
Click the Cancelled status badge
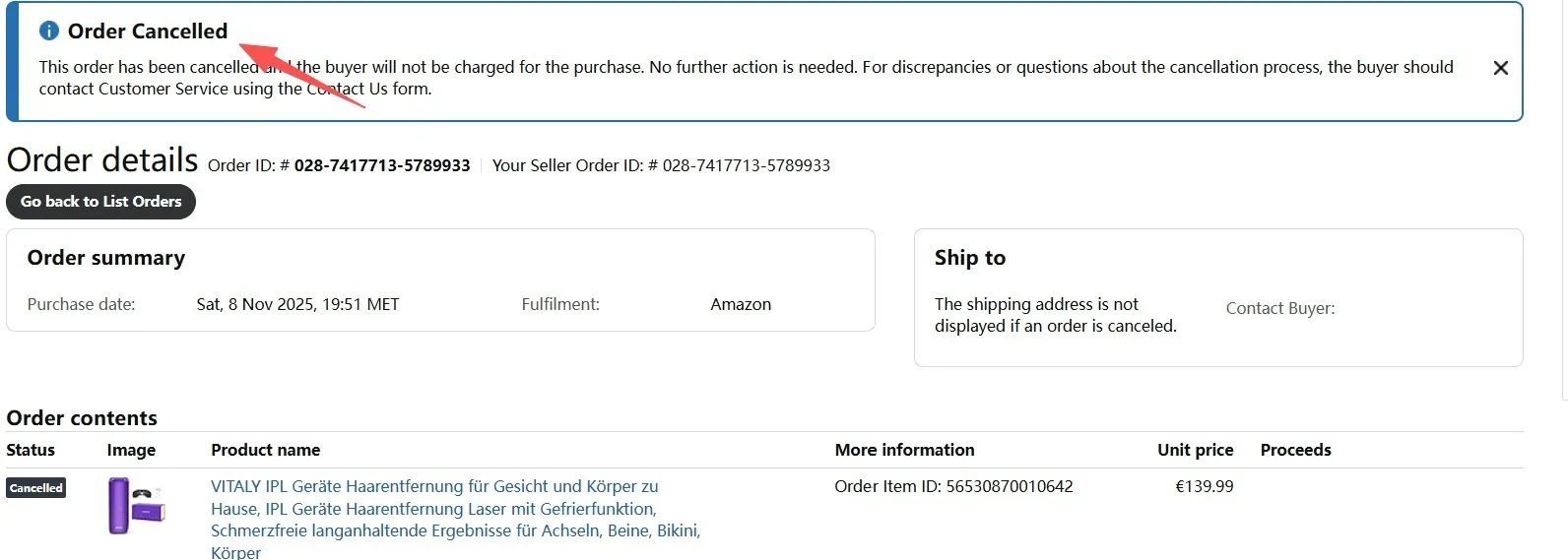point(36,488)
